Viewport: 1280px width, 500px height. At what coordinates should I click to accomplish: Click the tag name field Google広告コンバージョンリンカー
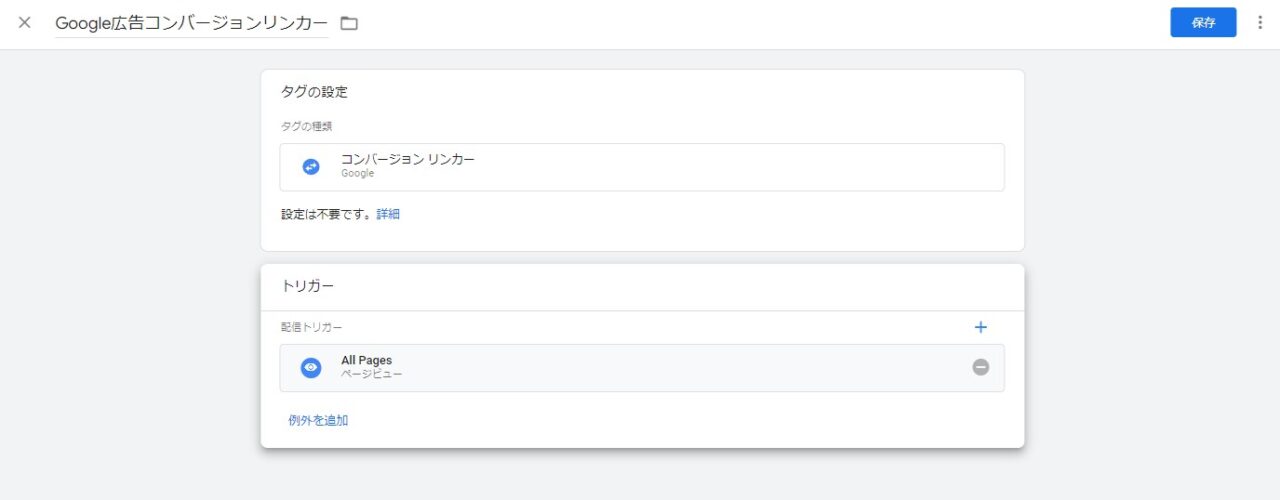tap(191, 23)
